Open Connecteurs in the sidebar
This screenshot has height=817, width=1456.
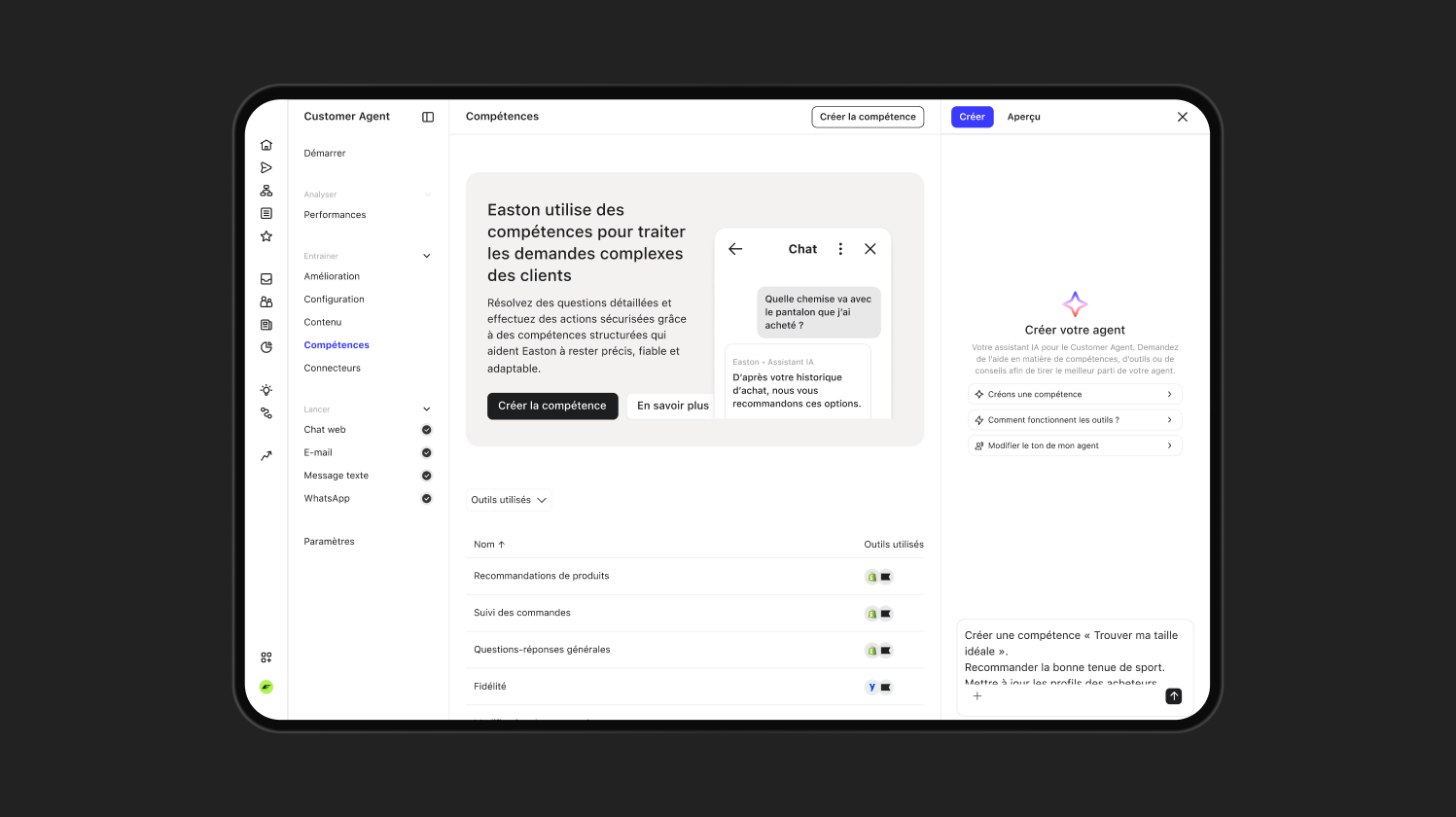[332, 368]
